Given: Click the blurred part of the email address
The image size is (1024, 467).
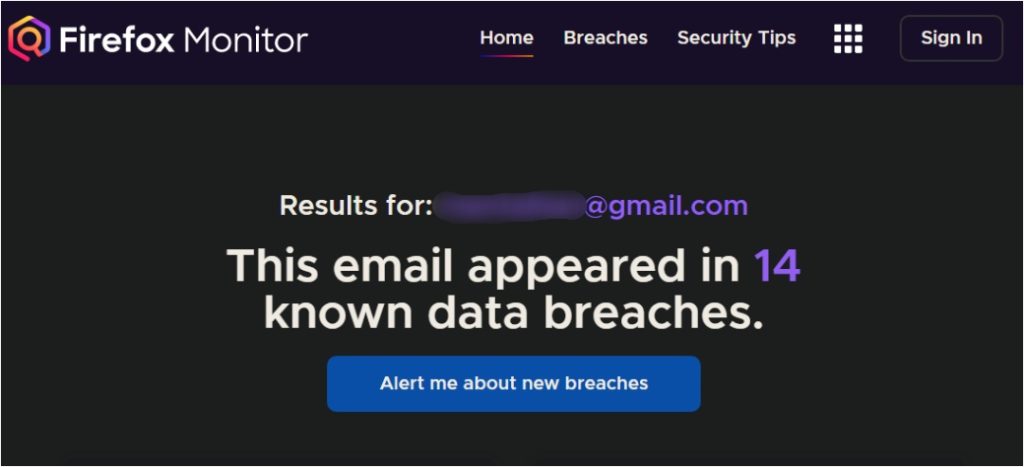Looking at the screenshot, I should (x=509, y=206).
